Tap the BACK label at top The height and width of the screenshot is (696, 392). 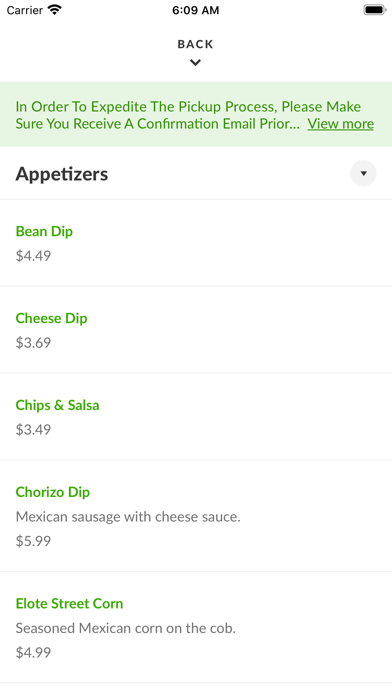point(195,44)
